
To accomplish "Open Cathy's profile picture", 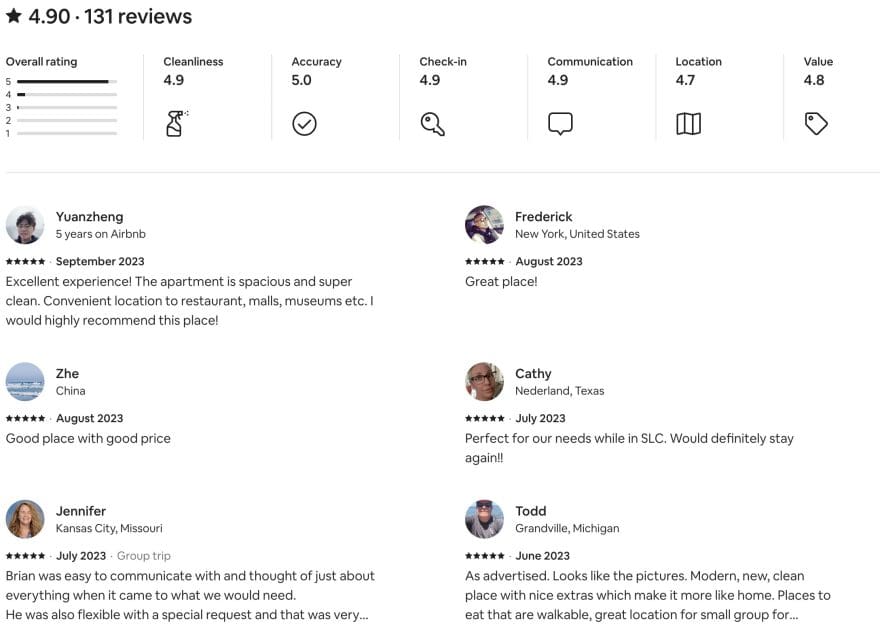I will point(484,381).
